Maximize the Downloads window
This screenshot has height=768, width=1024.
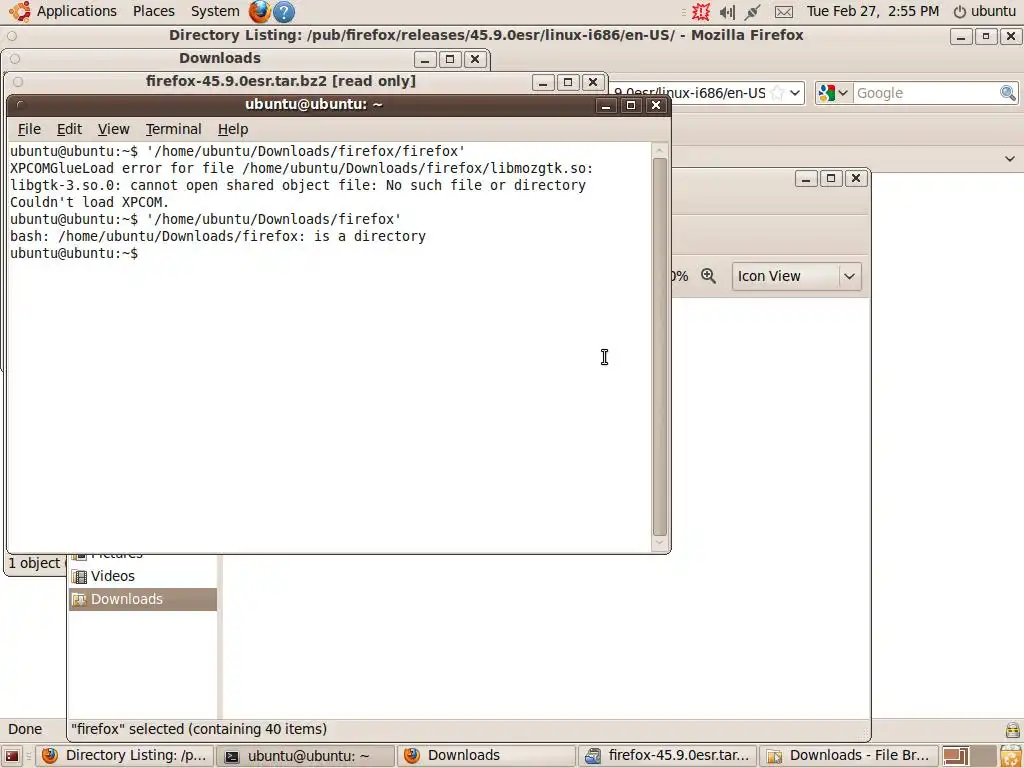pyautogui.click(x=450, y=59)
